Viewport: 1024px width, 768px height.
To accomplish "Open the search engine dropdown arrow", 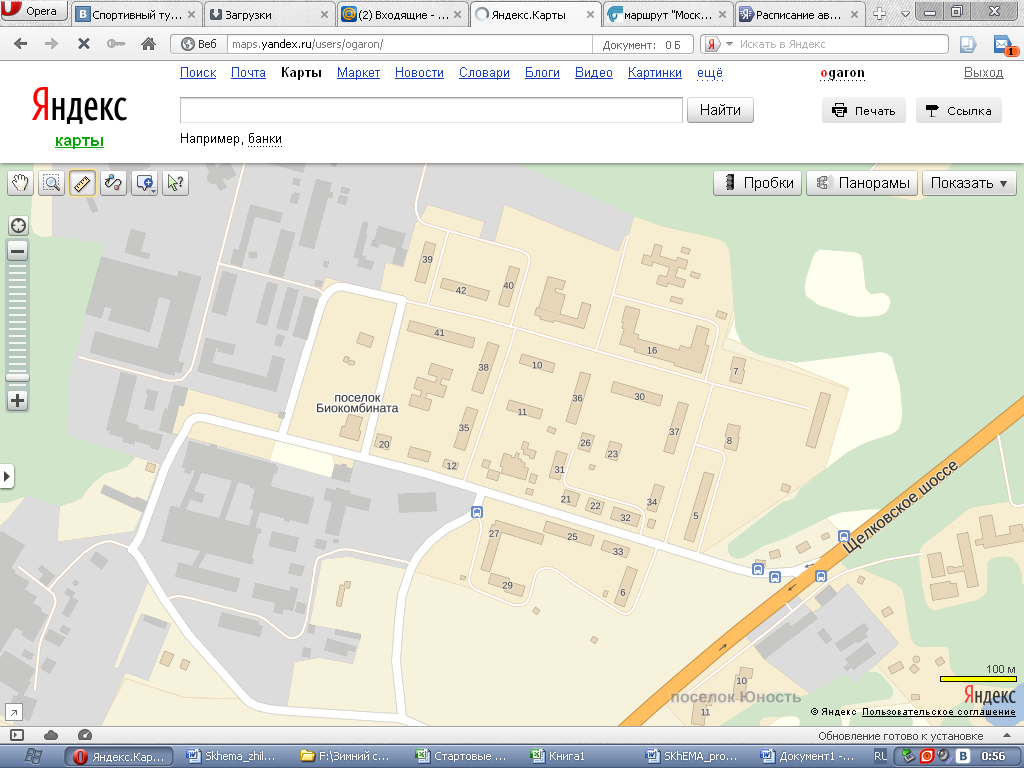I will tap(729, 44).
